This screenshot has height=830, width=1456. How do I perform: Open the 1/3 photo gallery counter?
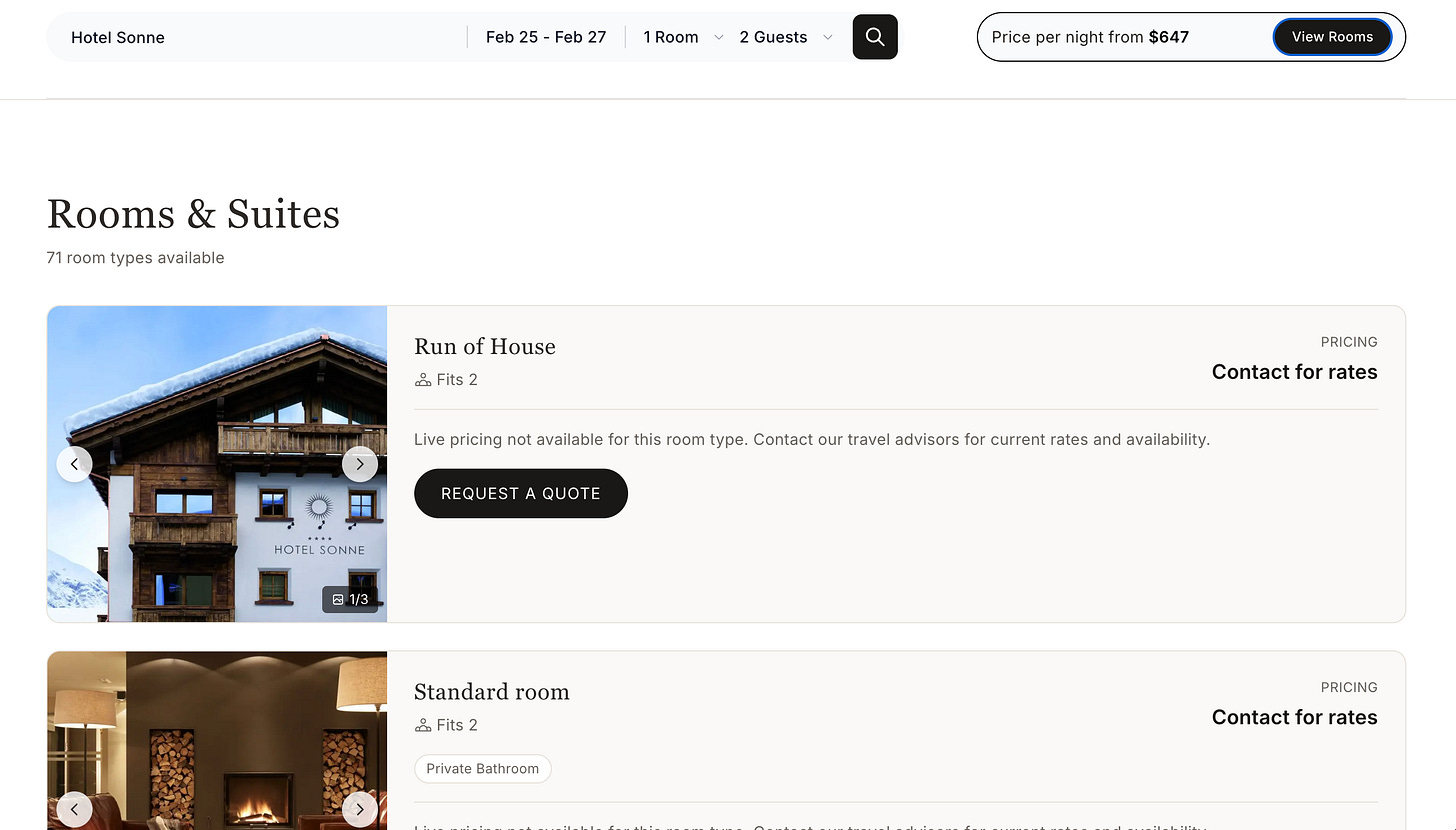coord(350,599)
